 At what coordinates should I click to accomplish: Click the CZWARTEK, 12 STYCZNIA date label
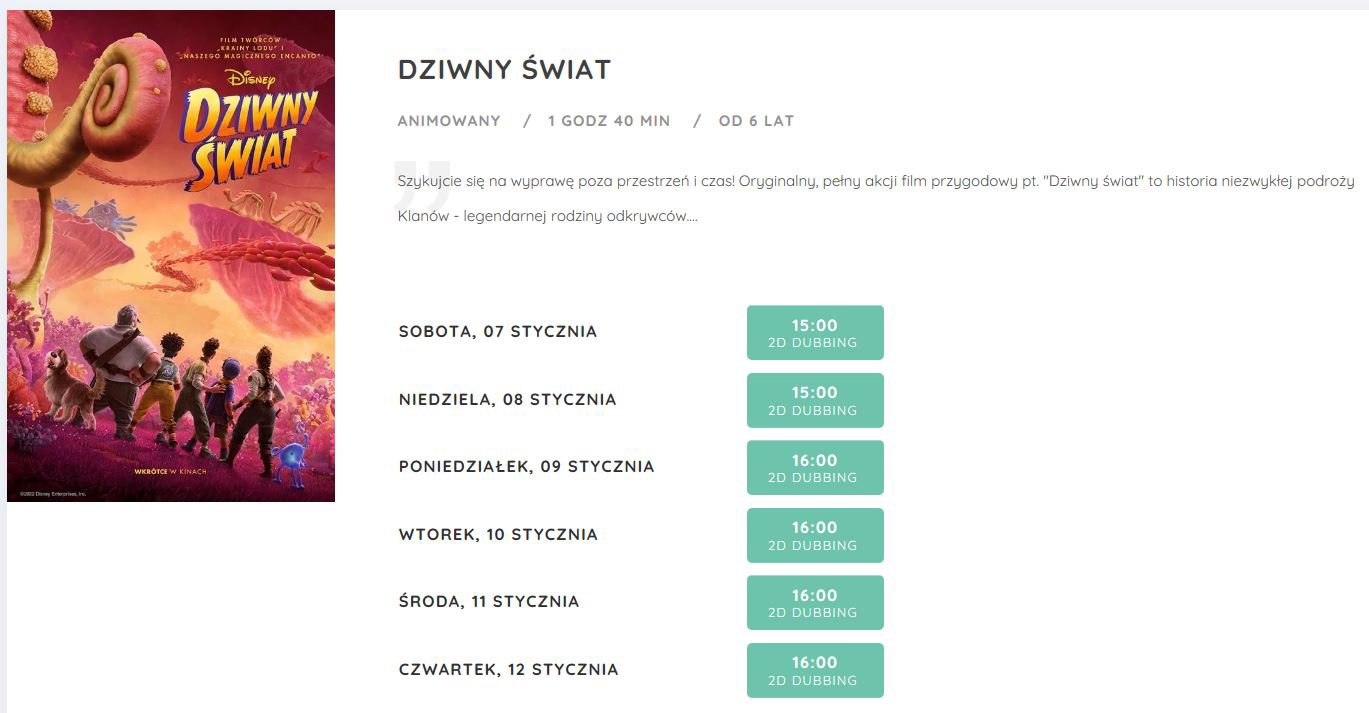508,669
